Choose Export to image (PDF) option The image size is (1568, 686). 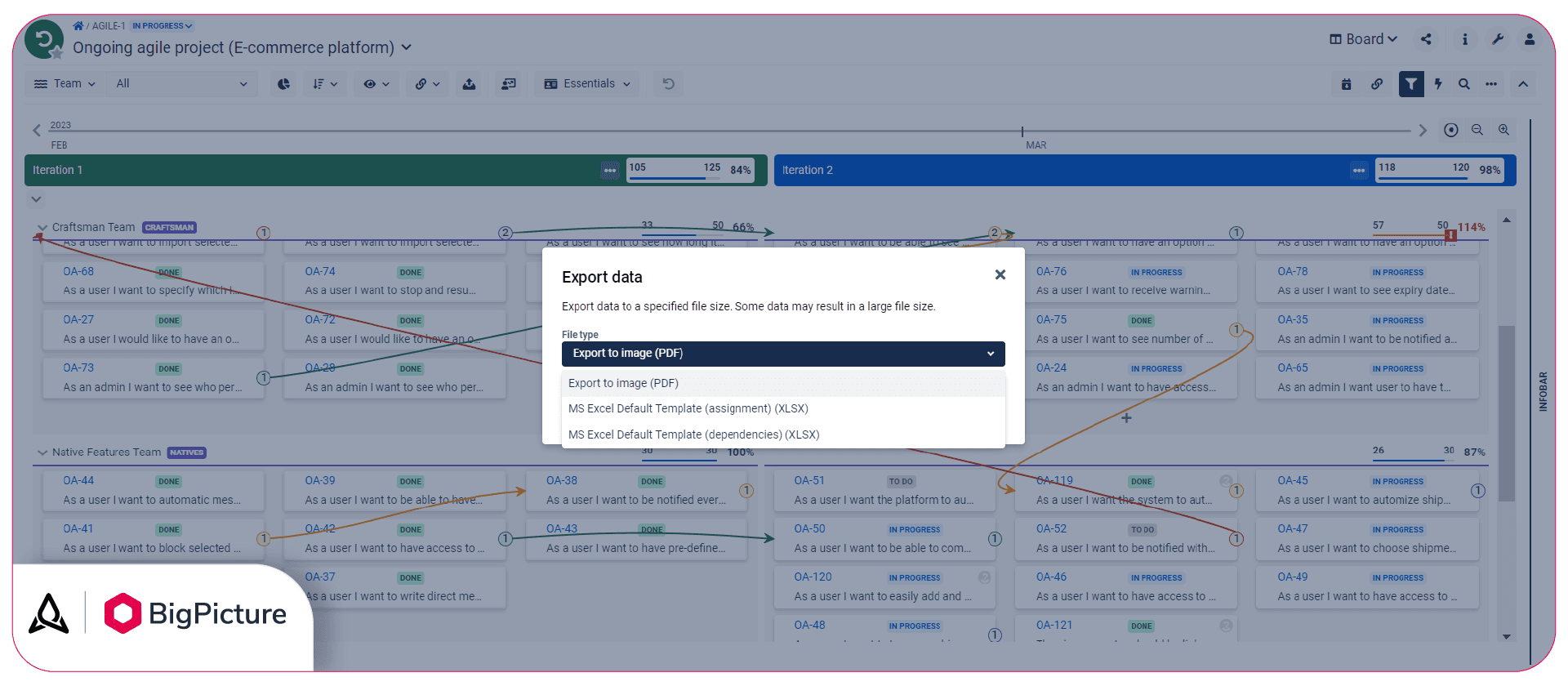pyautogui.click(x=783, y=383)
